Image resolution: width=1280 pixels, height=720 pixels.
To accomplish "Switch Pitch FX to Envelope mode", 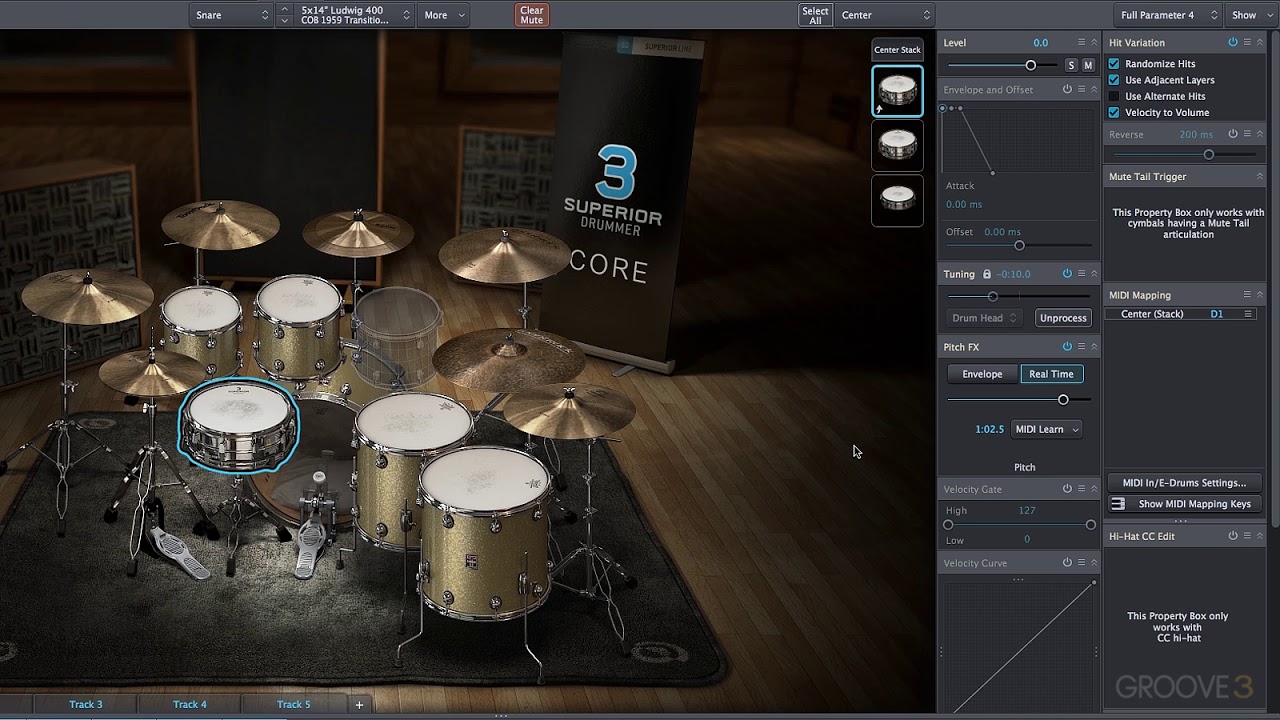I will pos(982,374).
